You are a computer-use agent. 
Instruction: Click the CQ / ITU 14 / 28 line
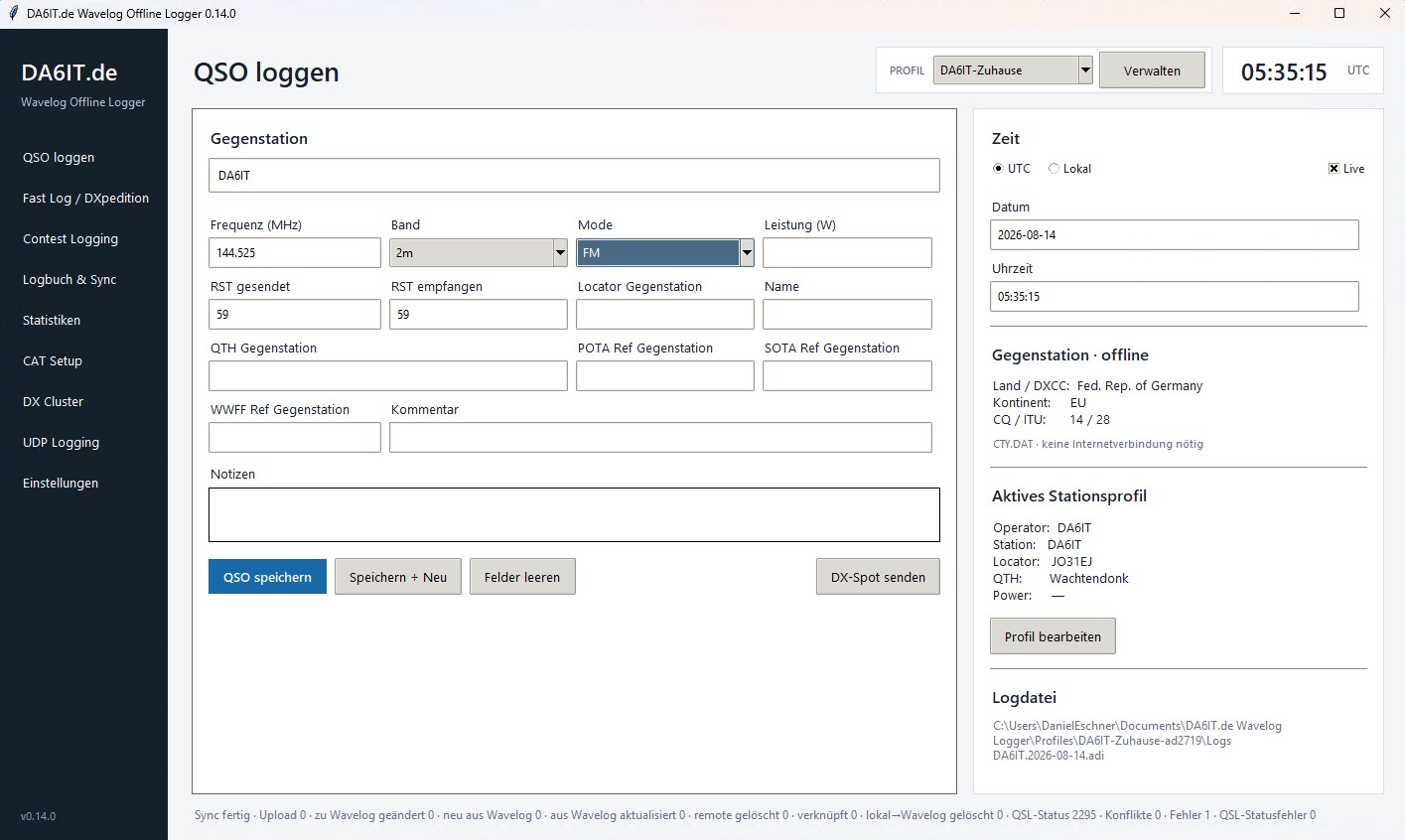tap(1052, 420)
